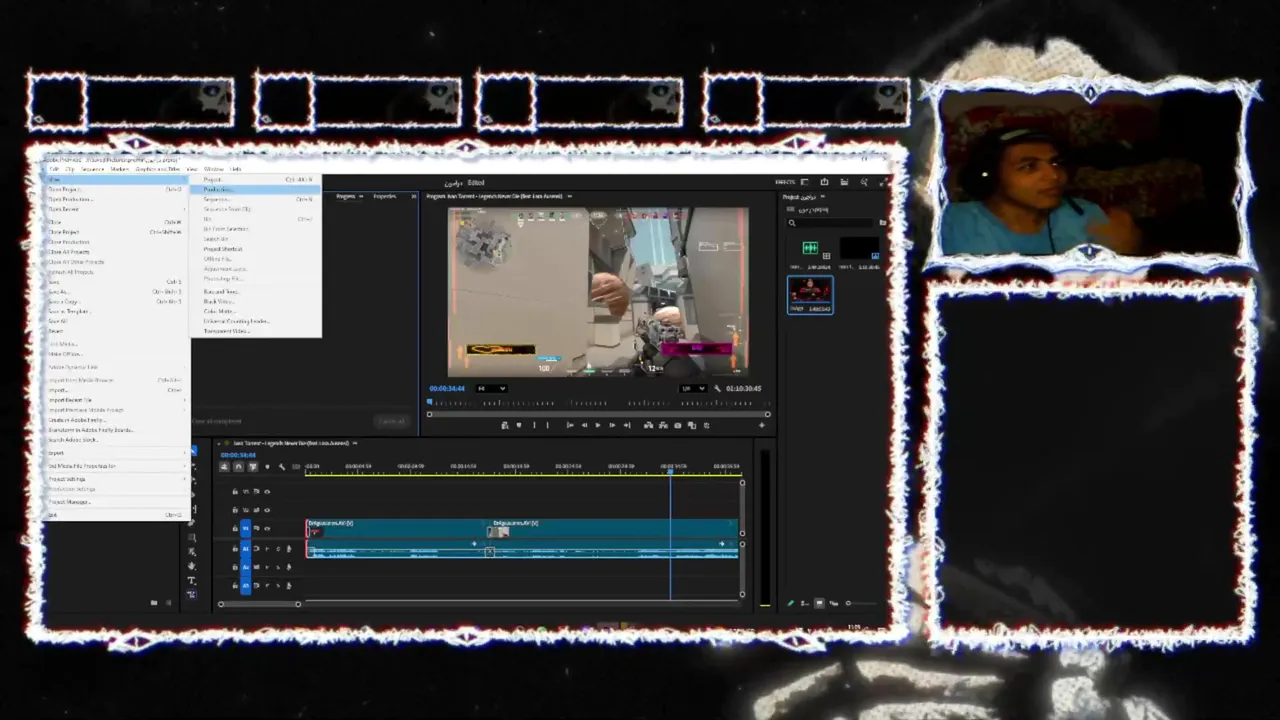Viewport: 1280px width, 720px height.
Task: Toggle insert sequences as nests button
Action: [x=224, y=467]
